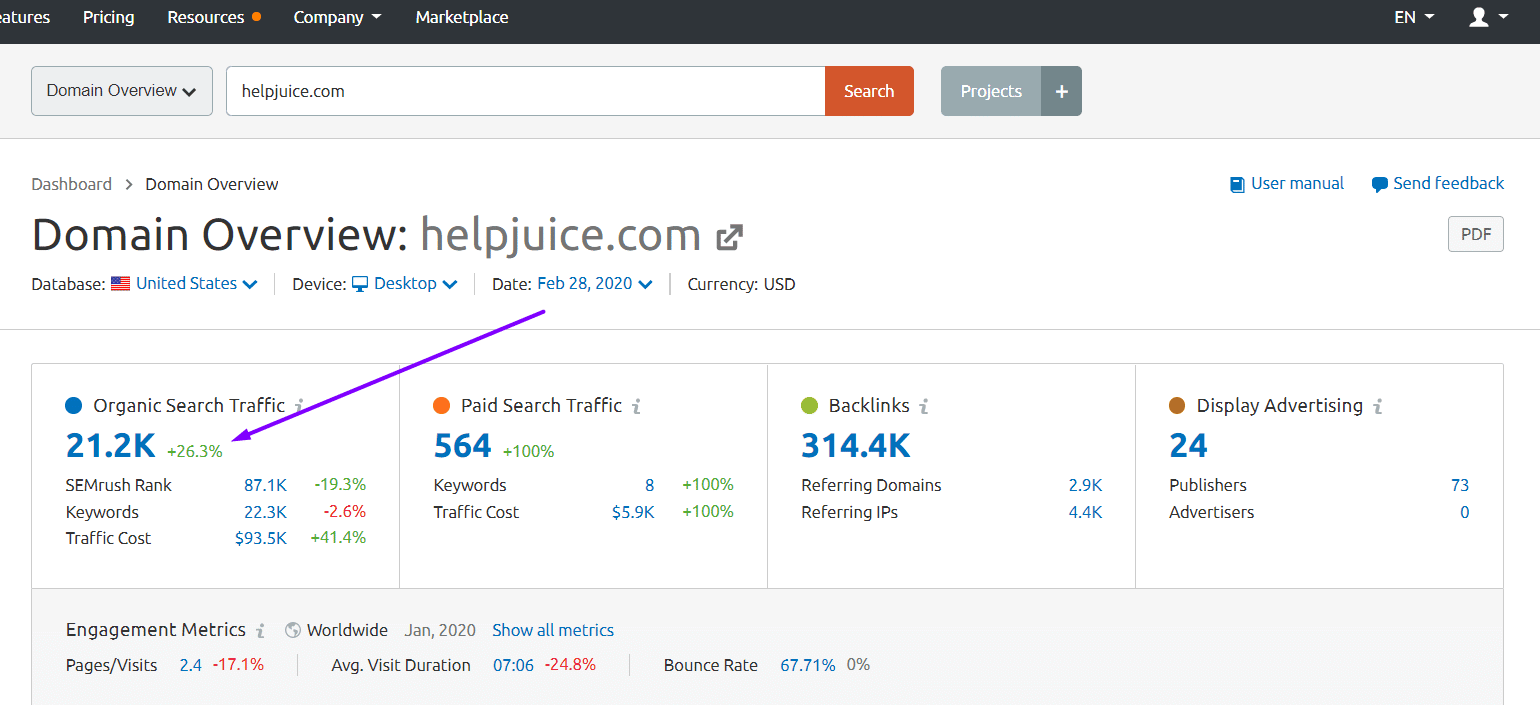Open the Pricing menu item

point(108,17)
